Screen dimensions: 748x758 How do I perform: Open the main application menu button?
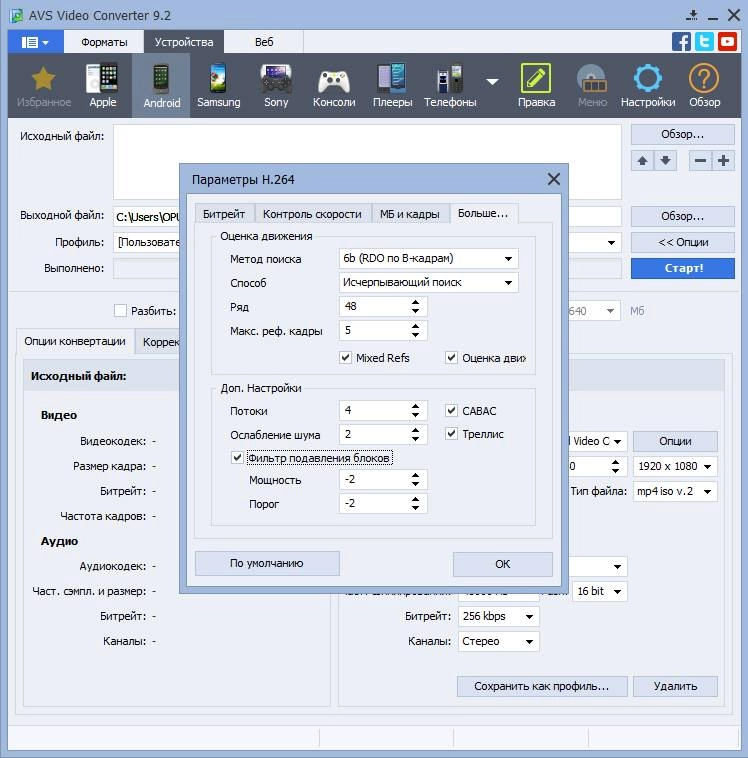[x=35, y=42]
